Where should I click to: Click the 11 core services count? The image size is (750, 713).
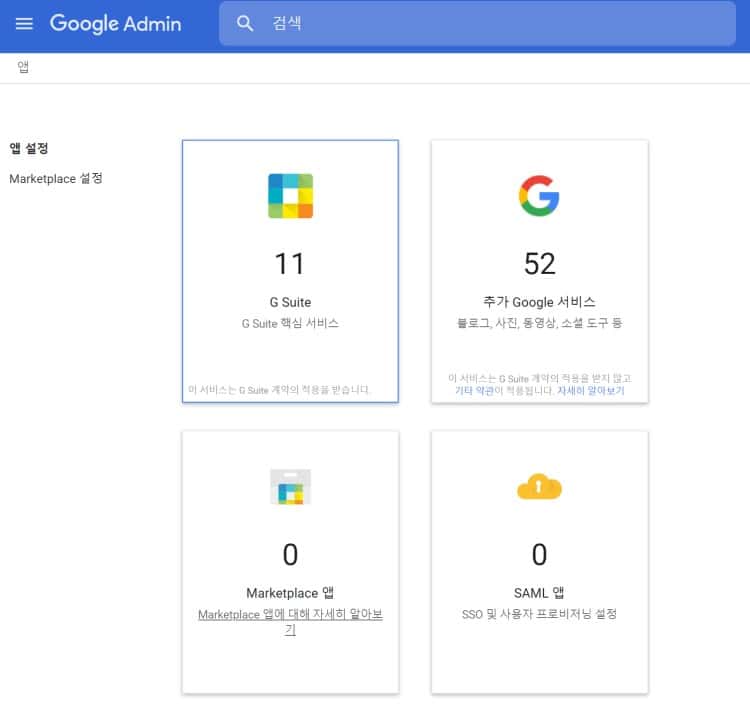click(290, 263)
